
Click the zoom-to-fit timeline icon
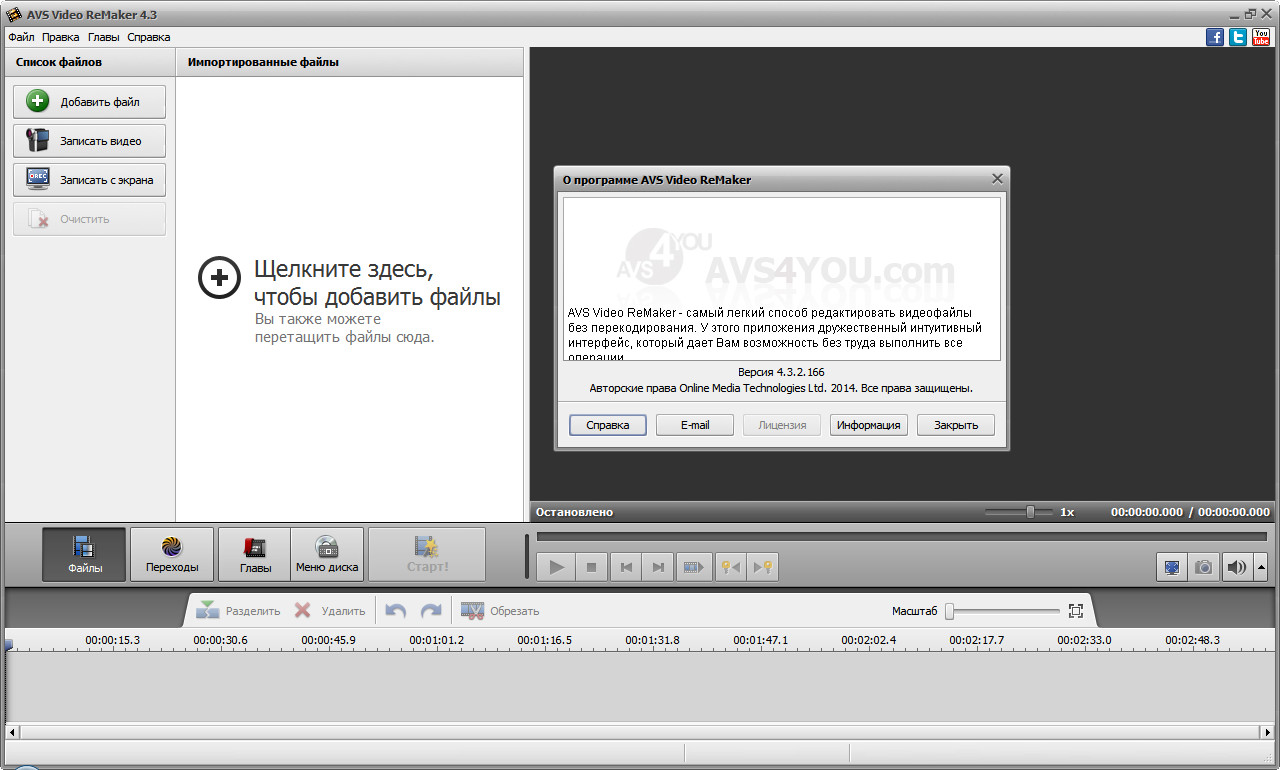(x=1076, y=611)
